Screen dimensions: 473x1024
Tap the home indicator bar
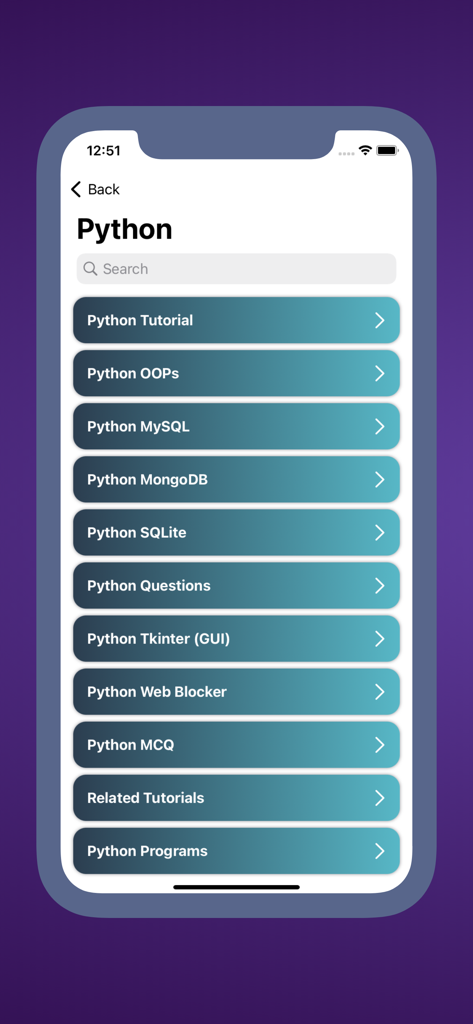pyautogui.click(x=236, y=887)
